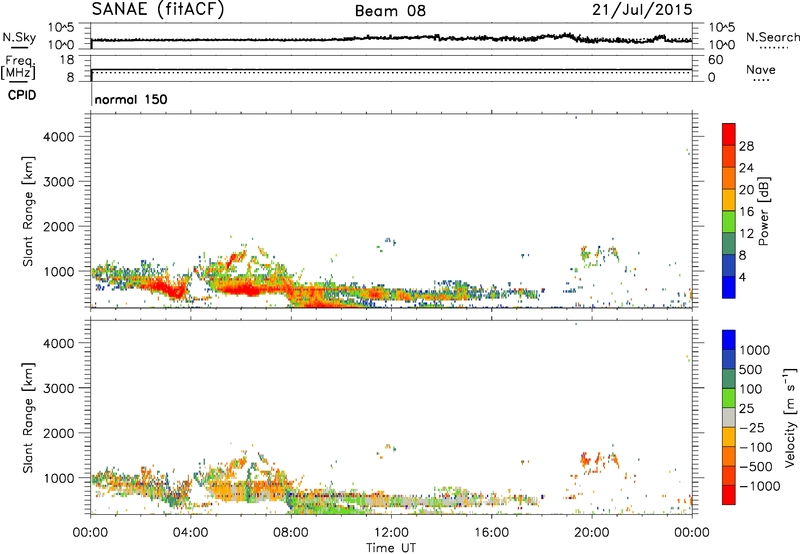Image resolution: width=800 pixels, height=554 pixels.
Task: Click the Slant Range label of the power panel
Action: [28, 211]
